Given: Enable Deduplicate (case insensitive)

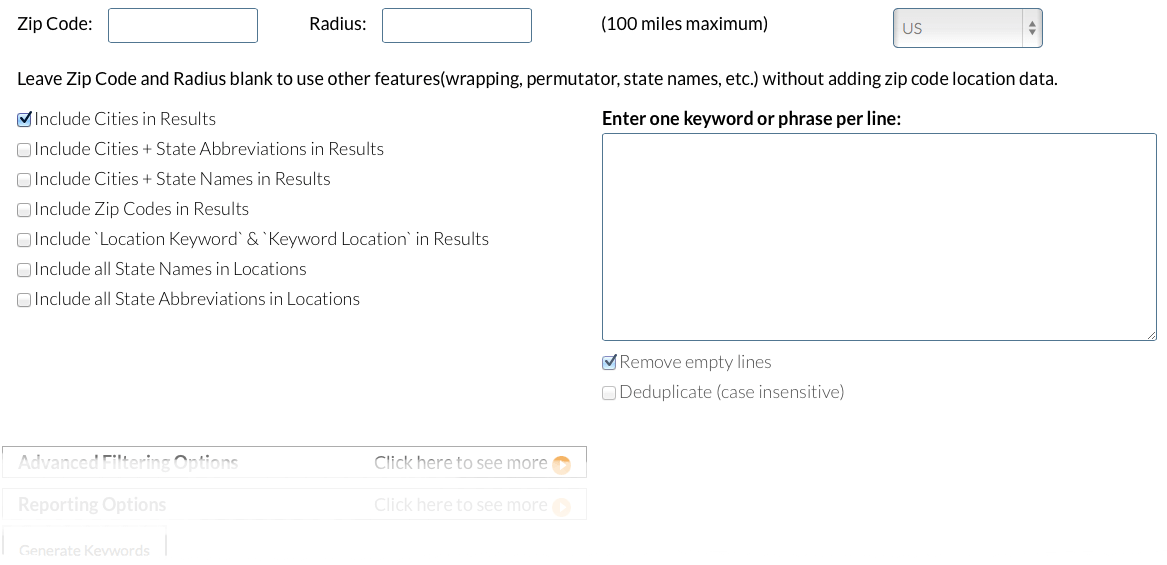Looking at the screenshot, I should coord(609,393).
